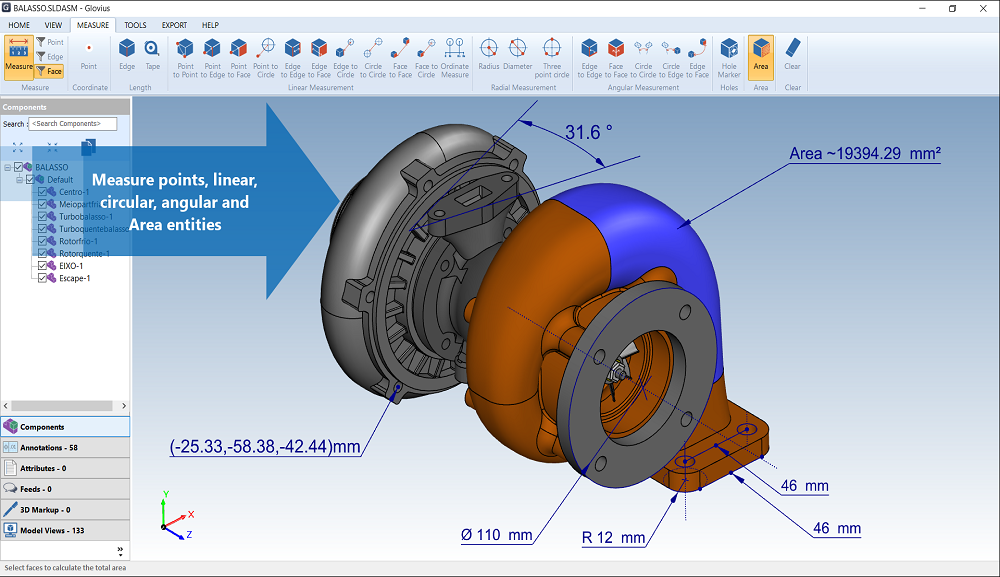Select linear Edge to Edge measurement
Screen dimensions: 1000x577
(x=293, y=58)
